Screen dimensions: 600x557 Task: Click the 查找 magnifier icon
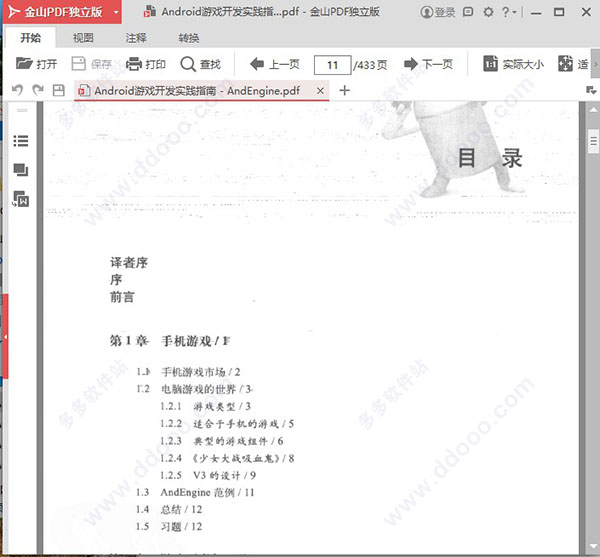pyautogui.click(x=188, y=64)
